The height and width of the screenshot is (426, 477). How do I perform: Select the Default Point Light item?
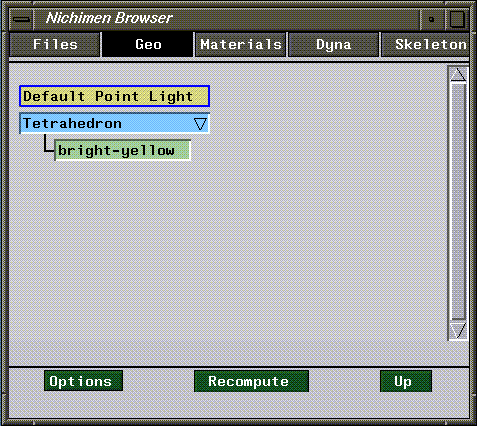[x=114, y=96]
